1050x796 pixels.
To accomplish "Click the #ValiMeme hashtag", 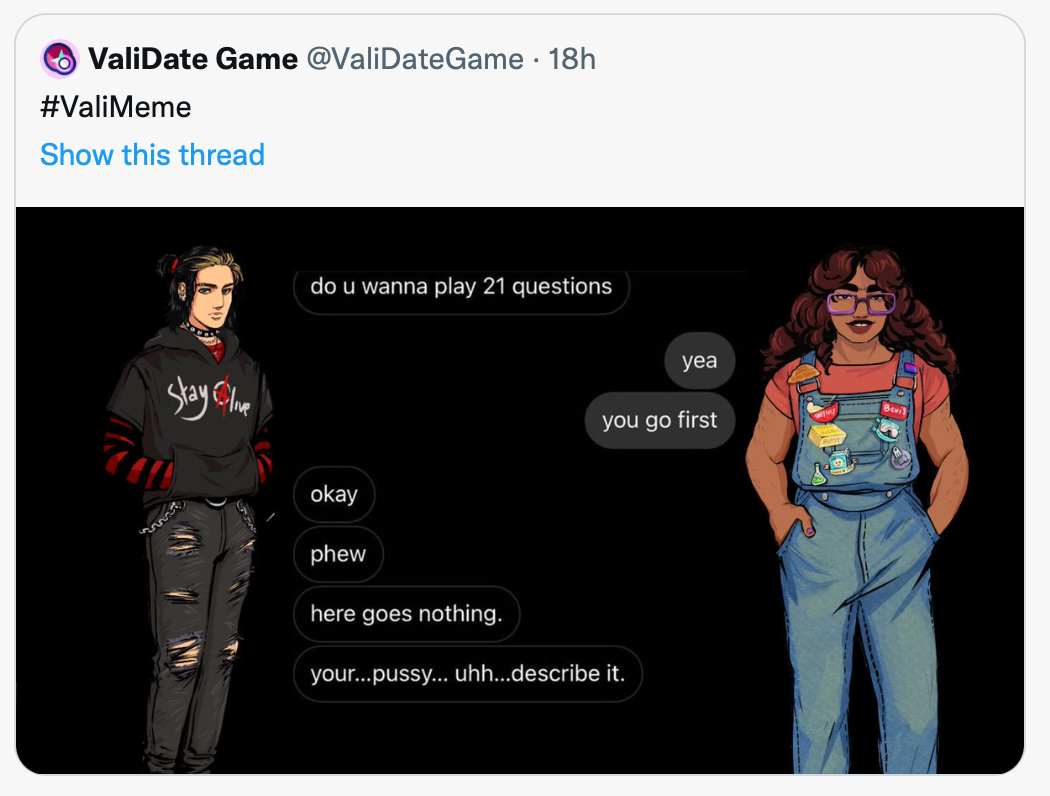I will (x=116, y=107).
